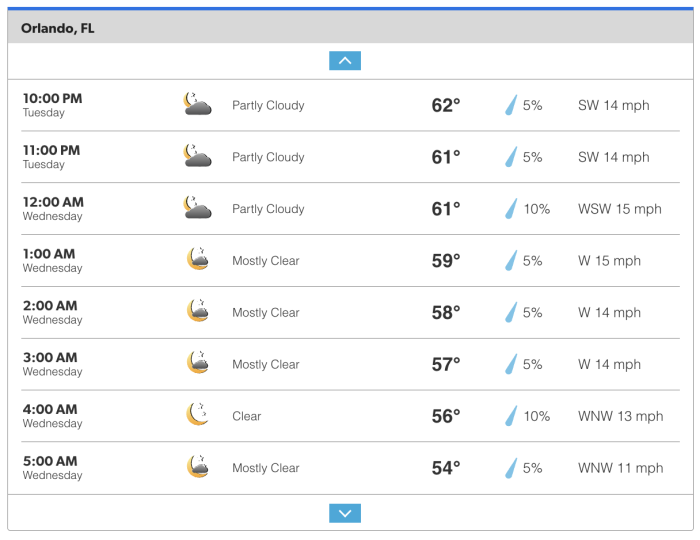Show later hours with bottom chevron button
The height and width of the screenshot is (540, 700).
pyautogui.click(x=345, y=514)
